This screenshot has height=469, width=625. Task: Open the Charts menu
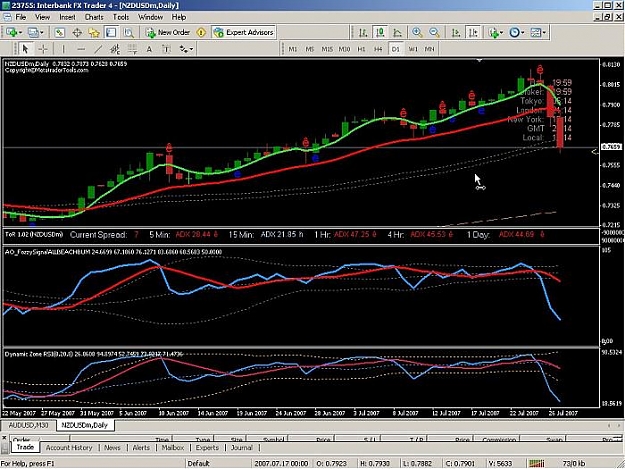click(x=94, y=17)
